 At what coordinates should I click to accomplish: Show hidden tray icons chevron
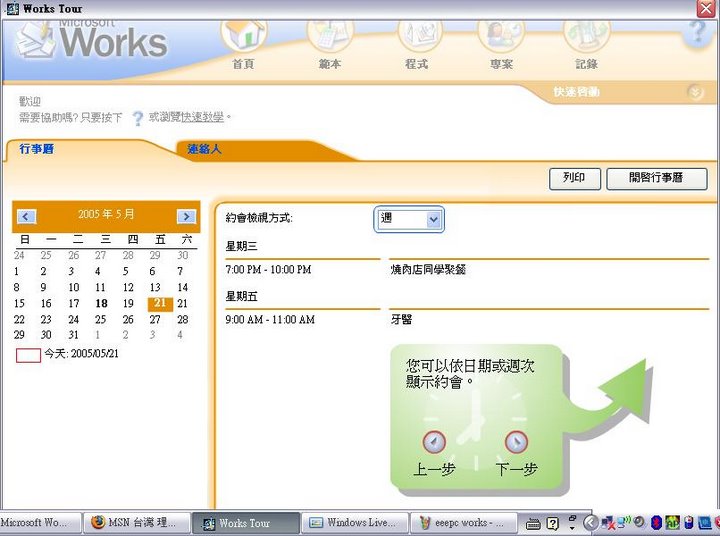pyautogui.click(x=591, y=523)
